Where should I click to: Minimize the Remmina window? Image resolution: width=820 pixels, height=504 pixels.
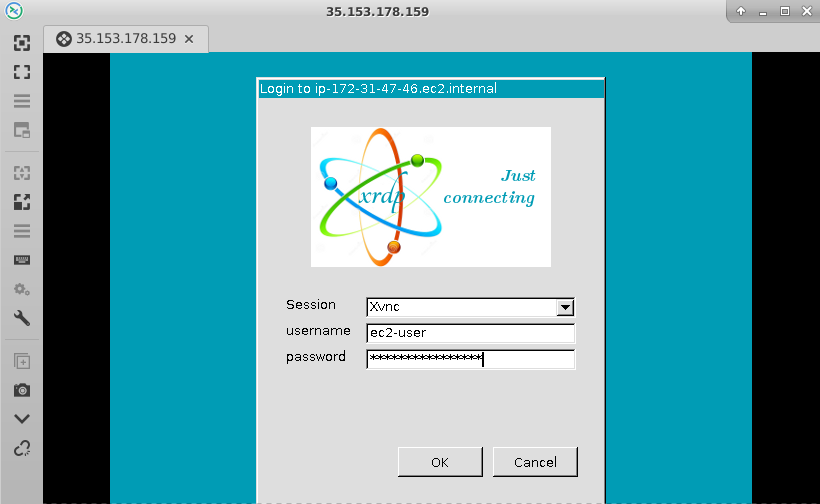click(x=763, y=12)
